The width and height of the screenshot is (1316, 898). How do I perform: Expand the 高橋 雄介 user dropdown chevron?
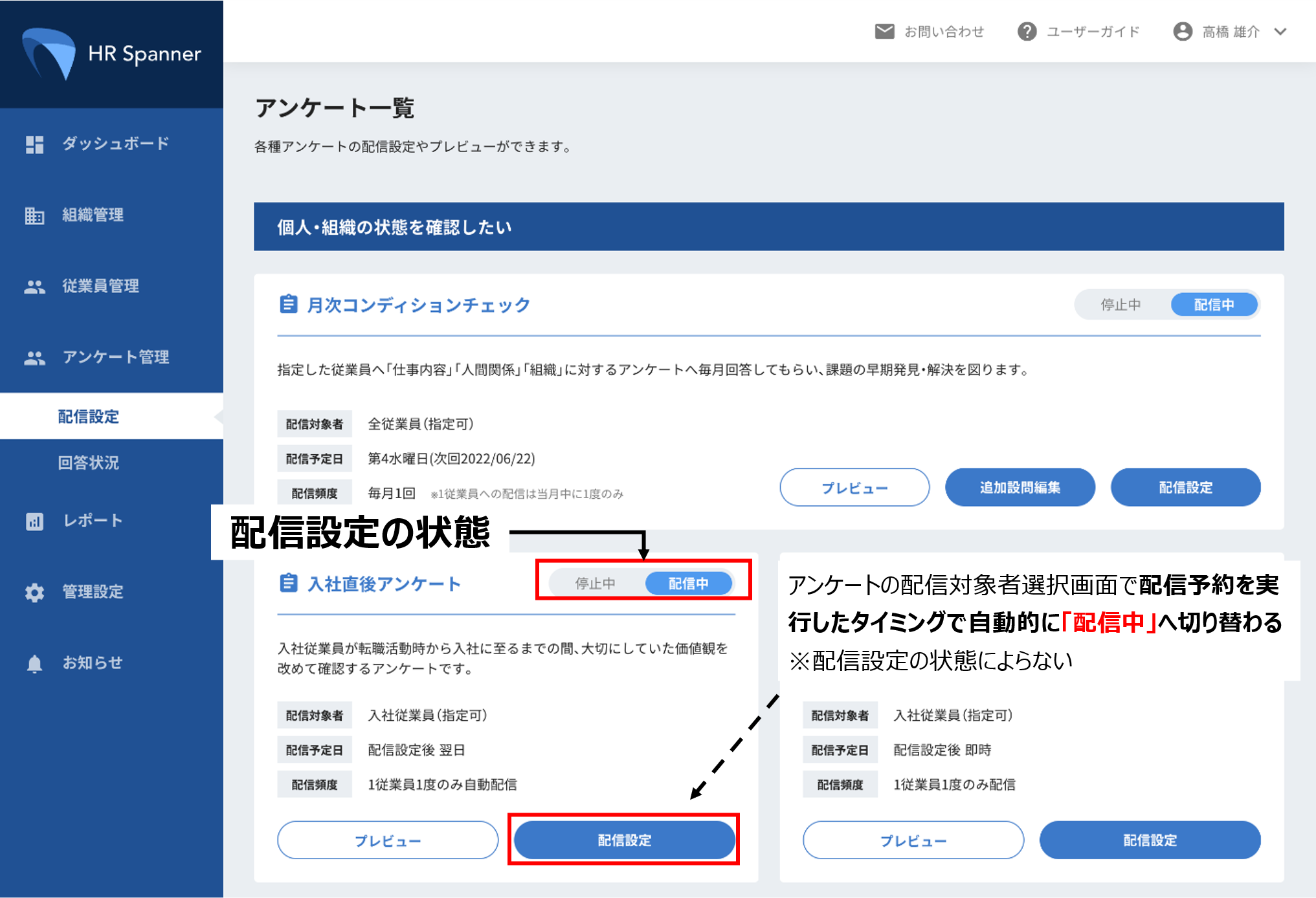click(1280, 31)
